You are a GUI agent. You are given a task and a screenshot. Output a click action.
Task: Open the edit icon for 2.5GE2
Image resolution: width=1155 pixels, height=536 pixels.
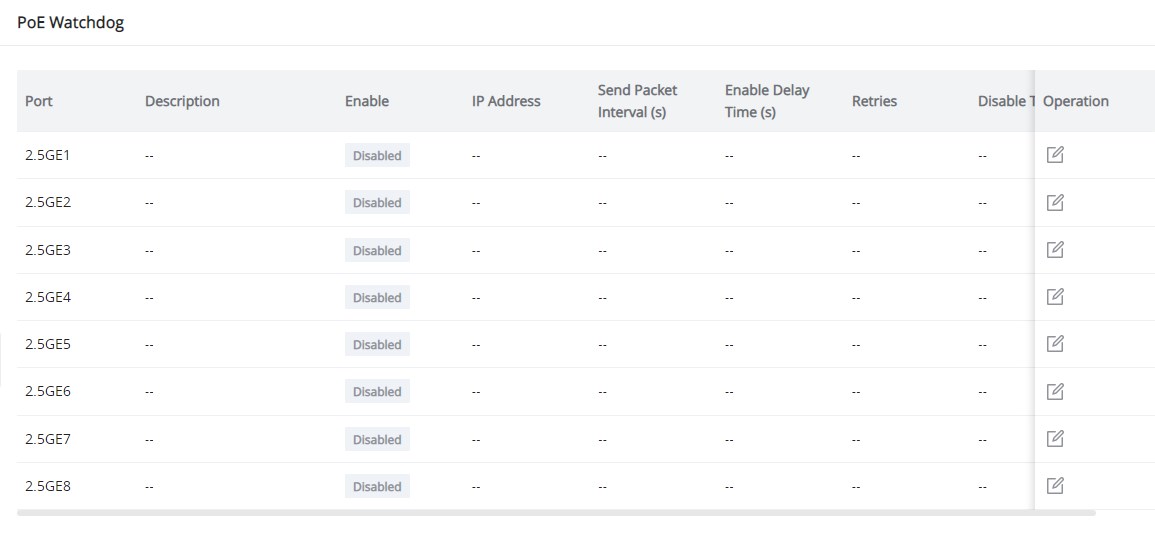(1055, 202)
